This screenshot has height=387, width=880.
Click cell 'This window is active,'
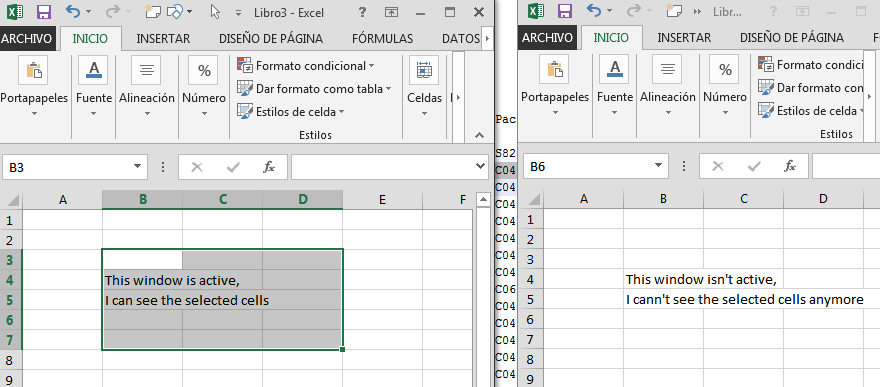coord(143,279)
